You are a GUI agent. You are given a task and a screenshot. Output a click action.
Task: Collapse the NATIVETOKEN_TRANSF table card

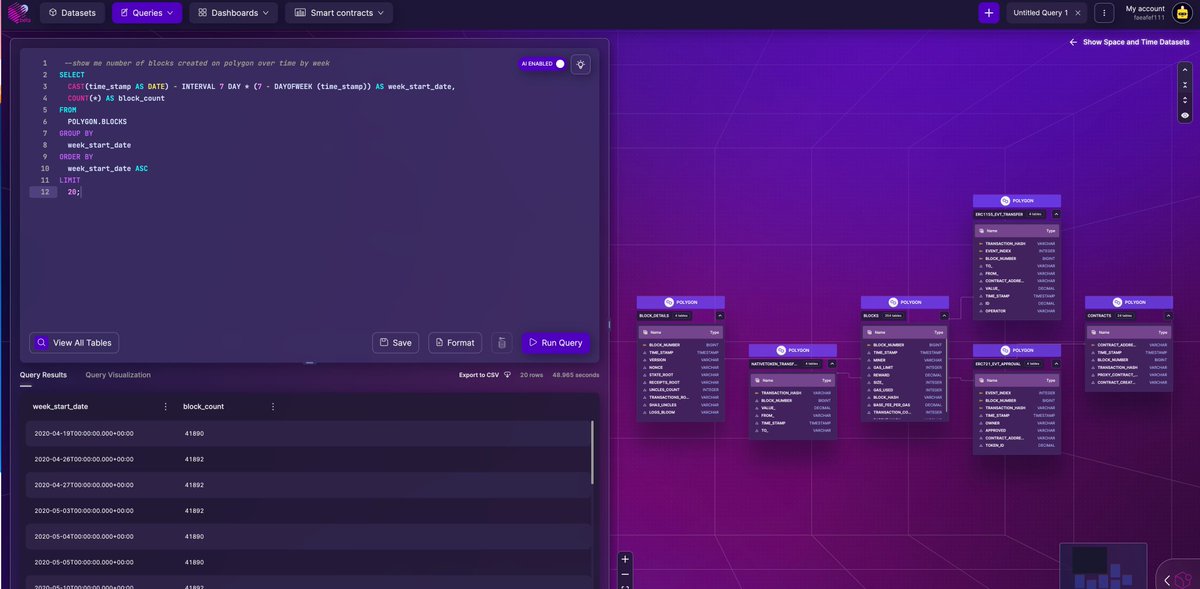[x=830, y=364]
